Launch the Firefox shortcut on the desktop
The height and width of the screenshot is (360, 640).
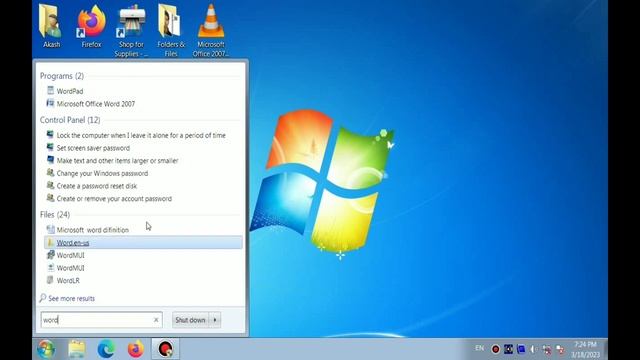(91, 27)
